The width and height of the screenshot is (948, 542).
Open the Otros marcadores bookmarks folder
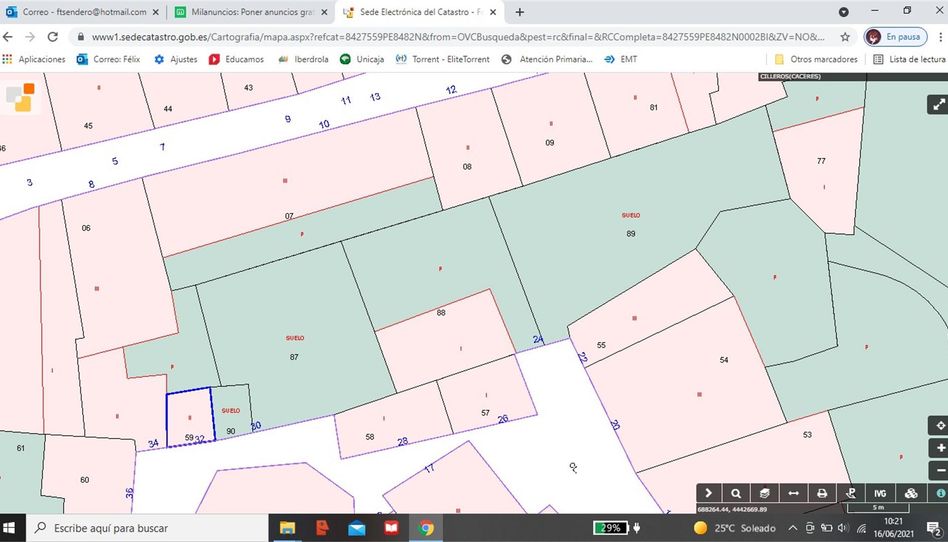815,59
